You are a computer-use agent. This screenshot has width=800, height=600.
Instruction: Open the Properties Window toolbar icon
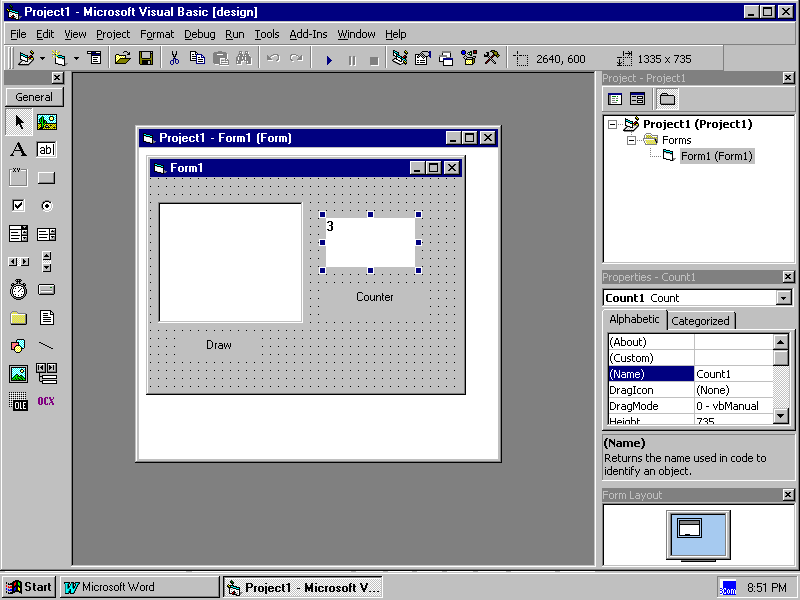click(x=422, y=59)
